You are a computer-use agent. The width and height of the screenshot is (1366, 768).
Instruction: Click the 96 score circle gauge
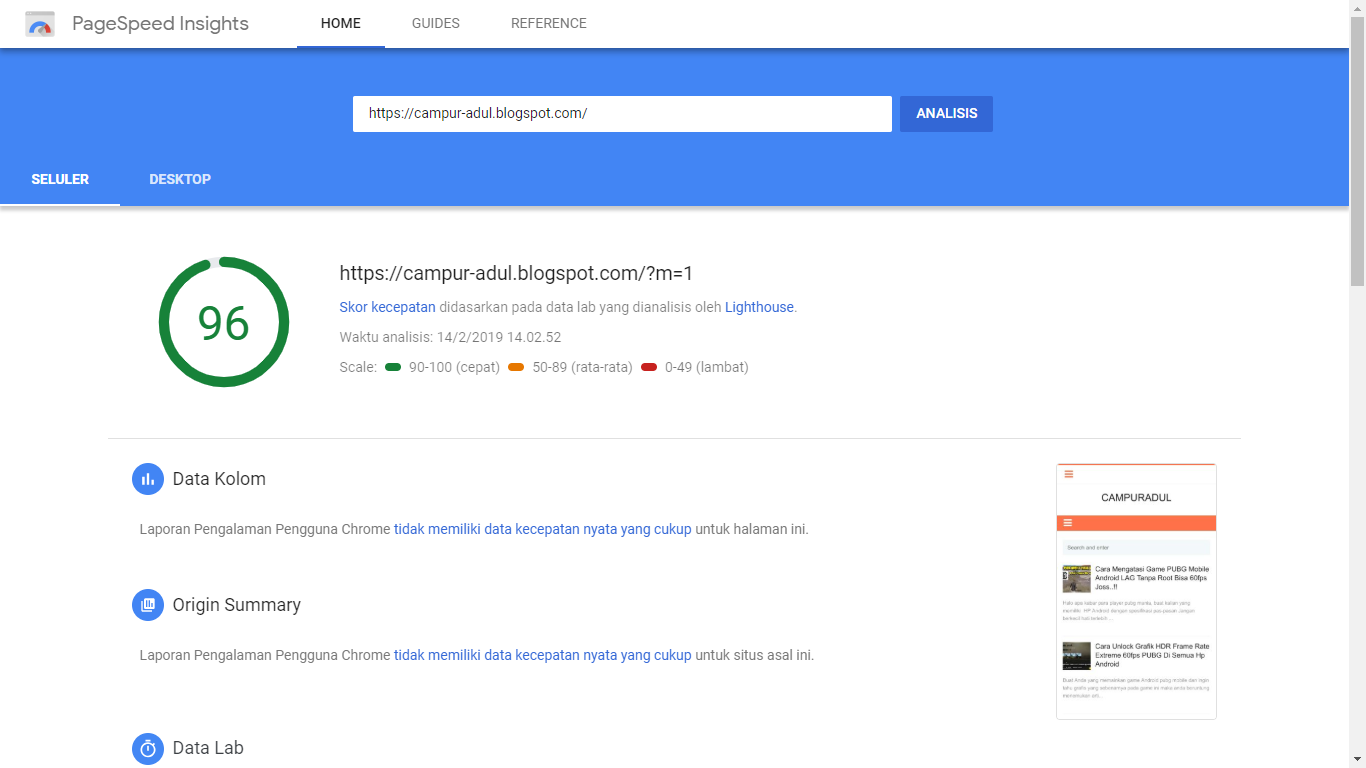pyautogui.click(x=224, y=322)
